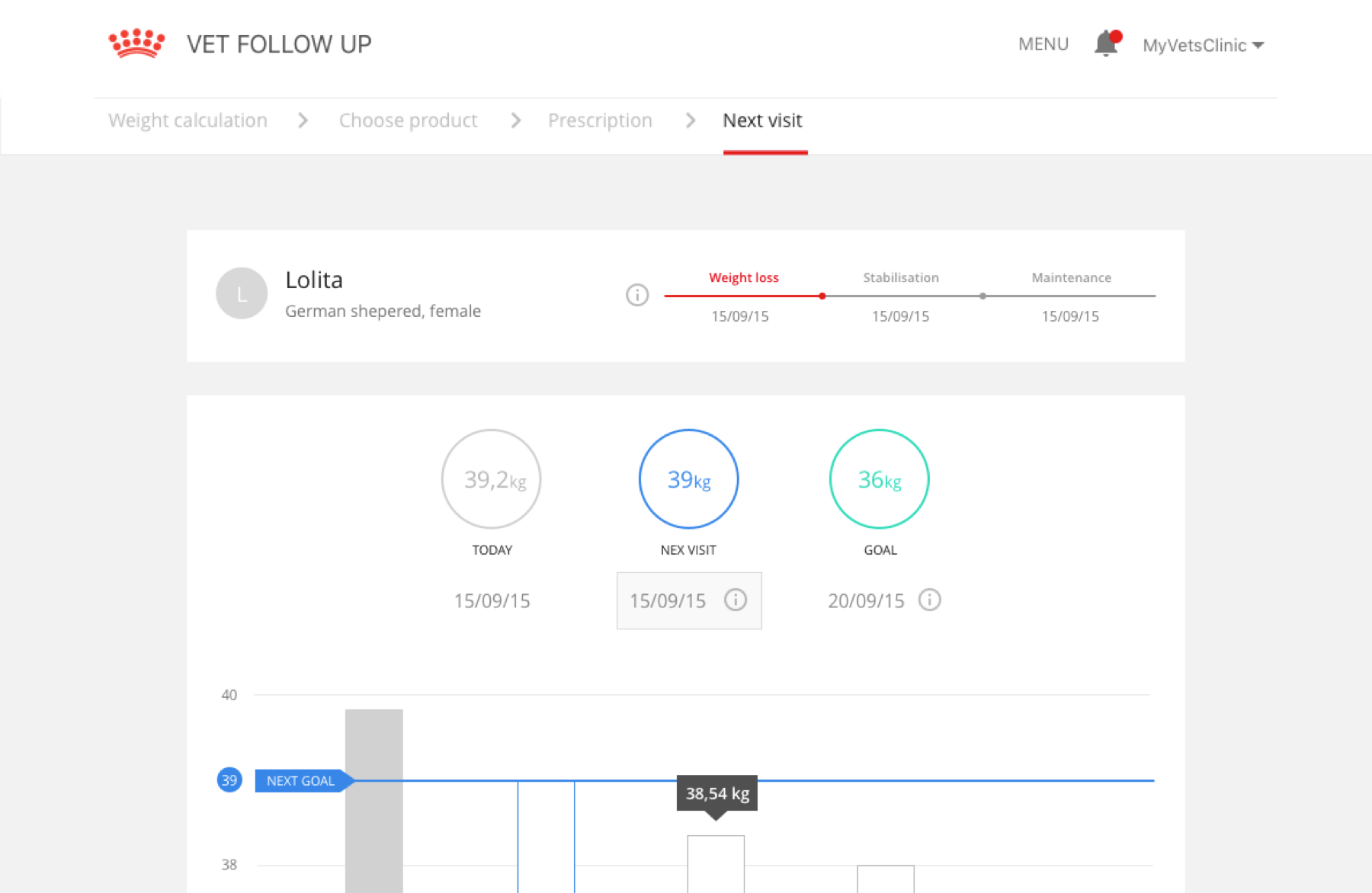Screen dimensions: 1372x893
Task: Click info icon beside the phase timeline
Action: pos(637,295)
